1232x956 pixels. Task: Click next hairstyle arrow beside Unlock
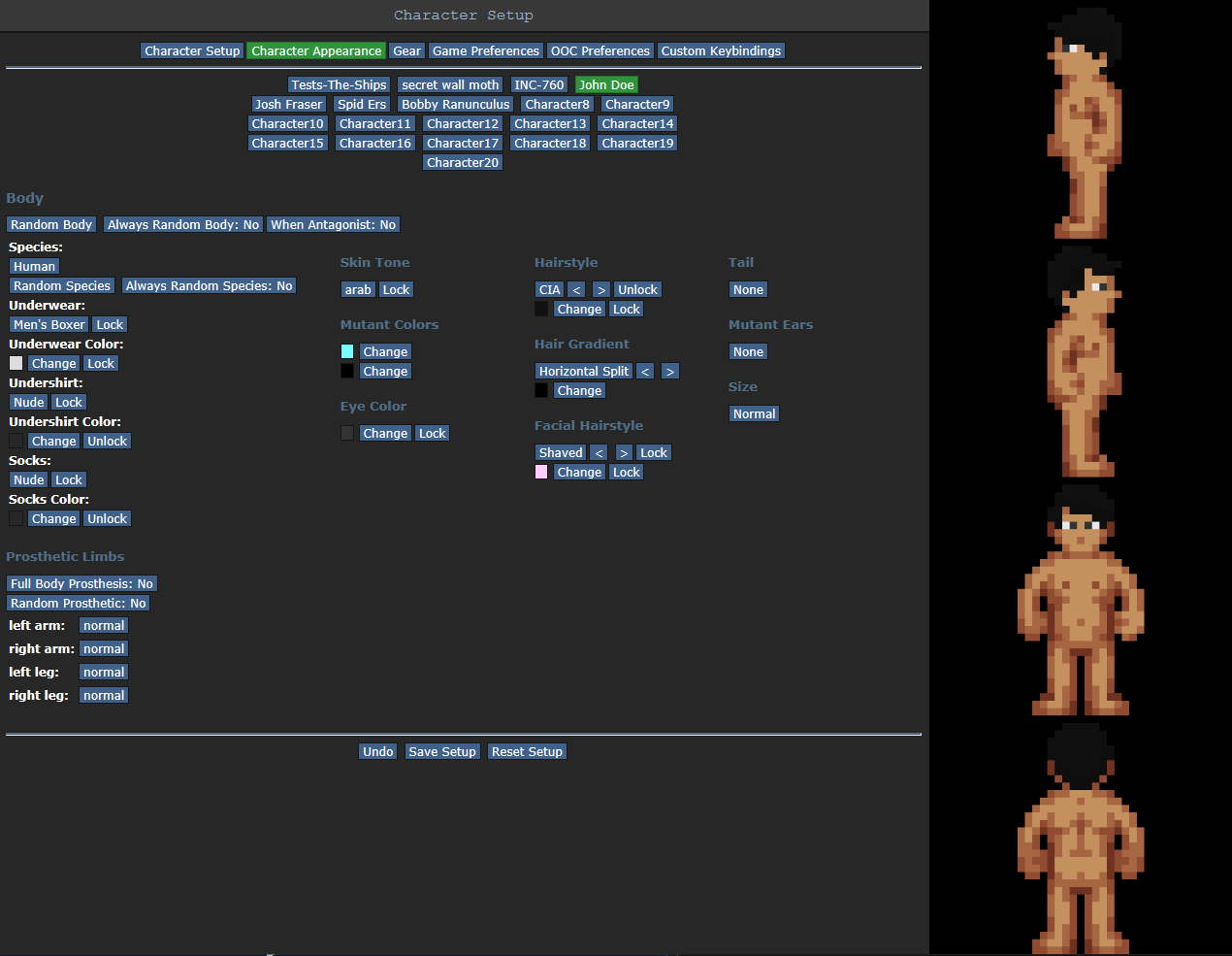coord(600,290)
